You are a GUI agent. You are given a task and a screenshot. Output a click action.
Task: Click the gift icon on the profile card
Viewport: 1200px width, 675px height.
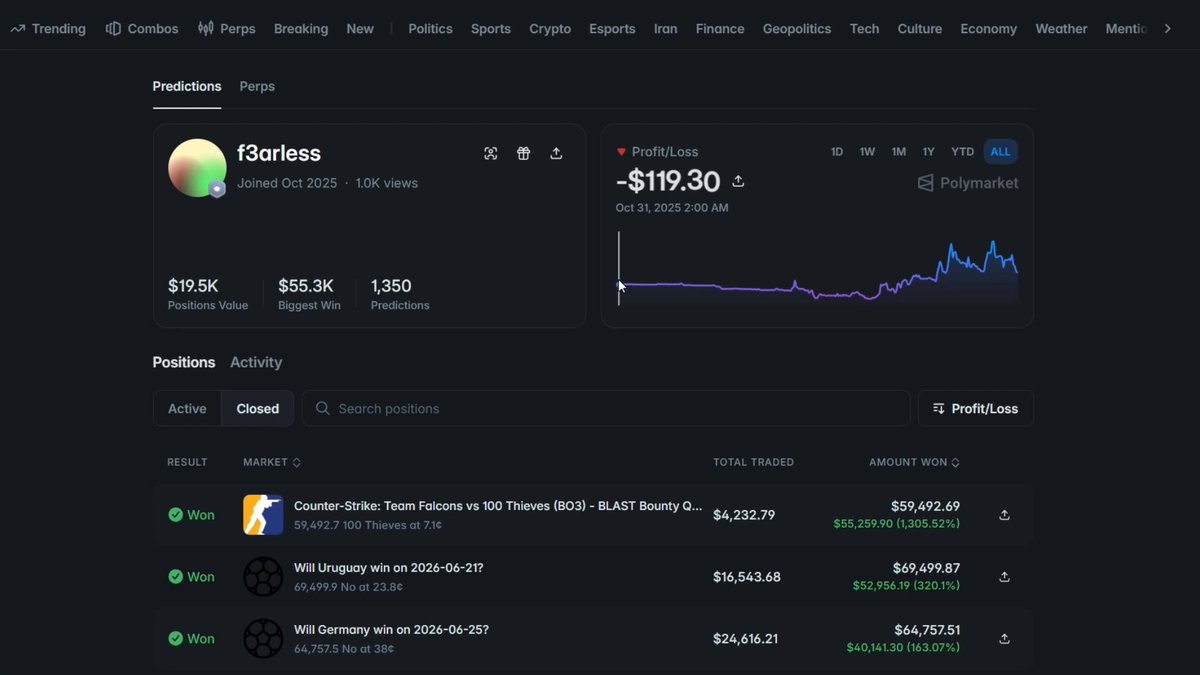(x=523, y=153)
